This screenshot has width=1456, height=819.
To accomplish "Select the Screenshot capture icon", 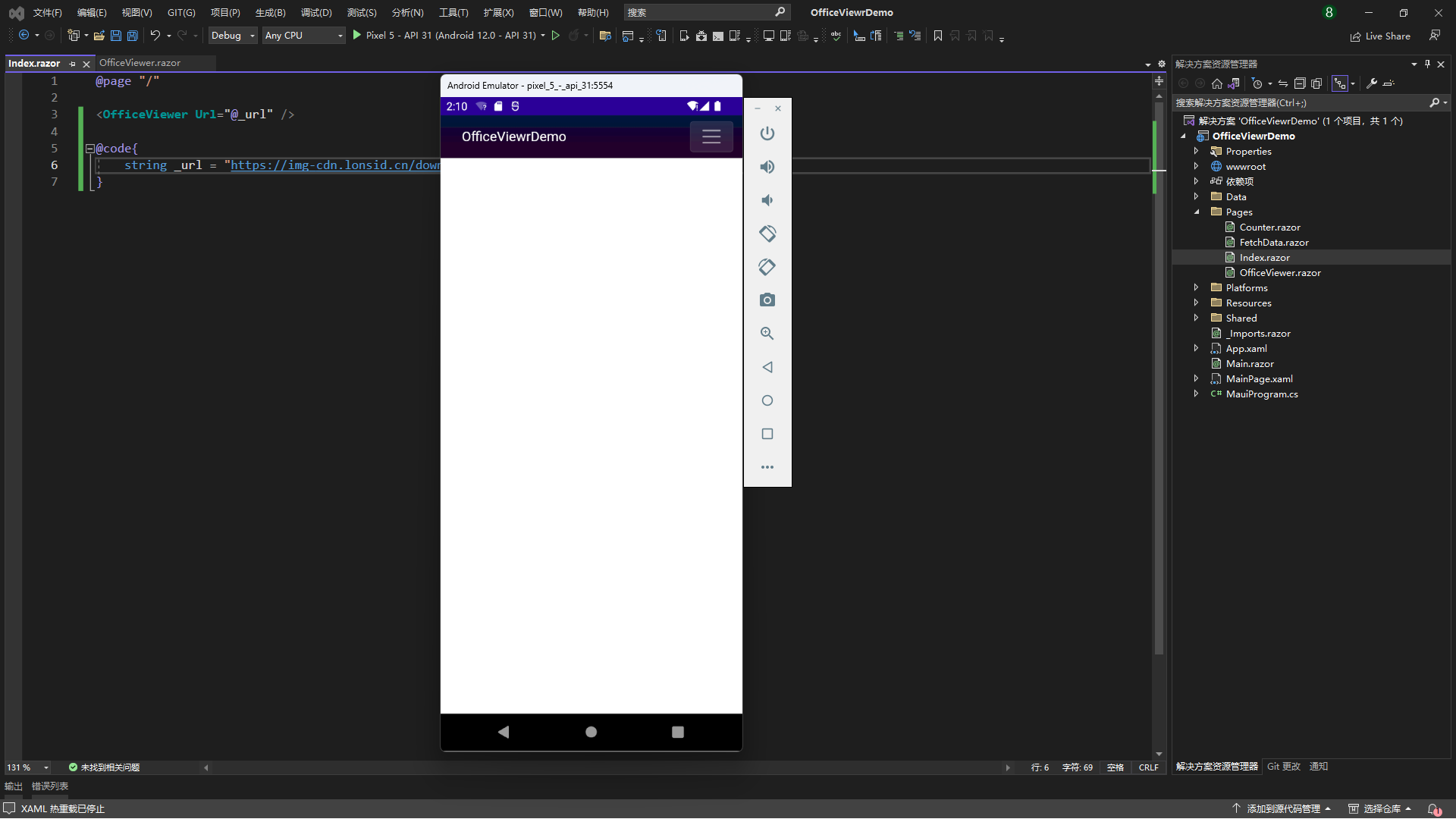I will coord(767,300).
